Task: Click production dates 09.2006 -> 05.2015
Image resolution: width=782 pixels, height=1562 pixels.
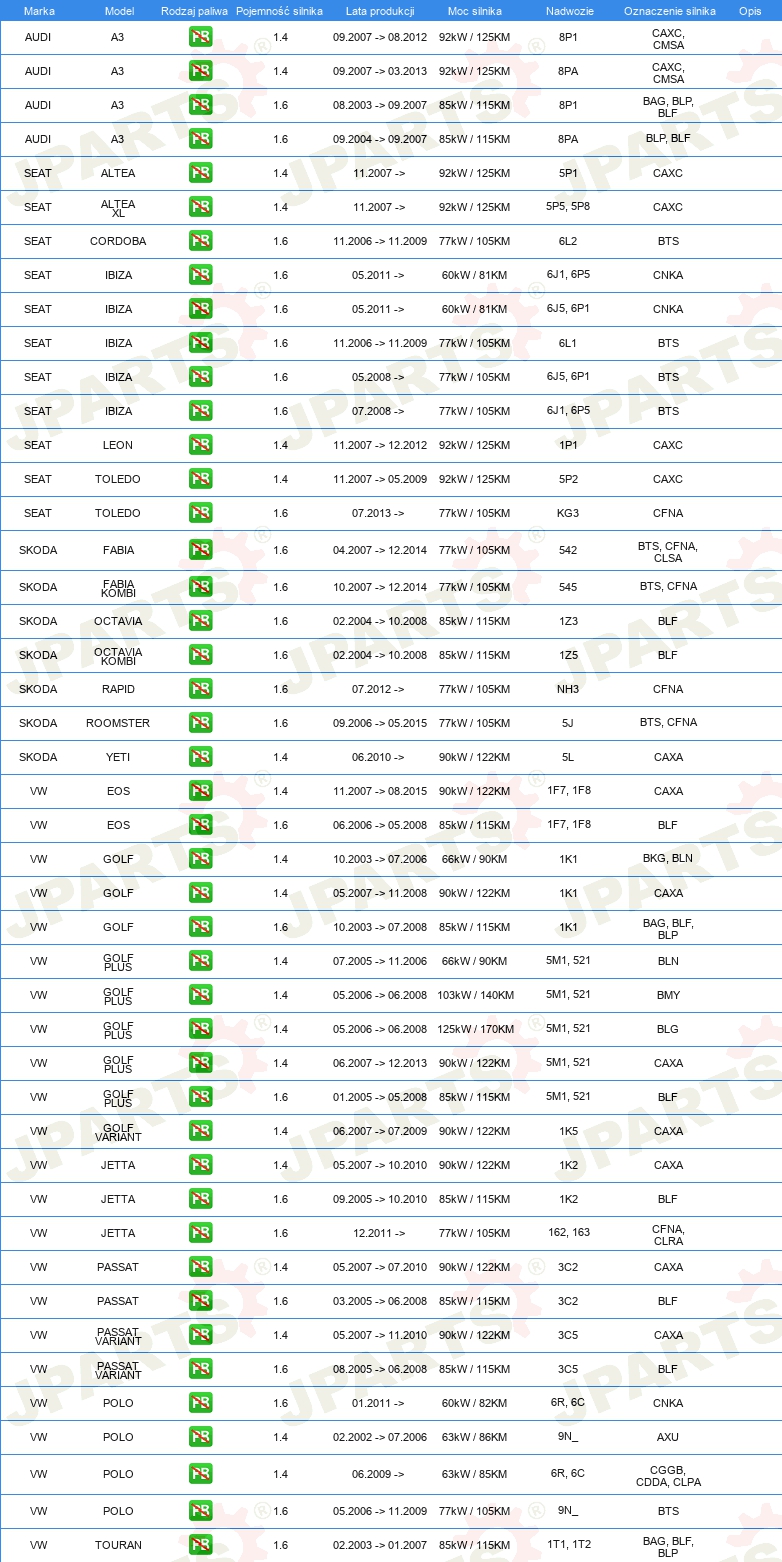Action: [x=380, y=723]
